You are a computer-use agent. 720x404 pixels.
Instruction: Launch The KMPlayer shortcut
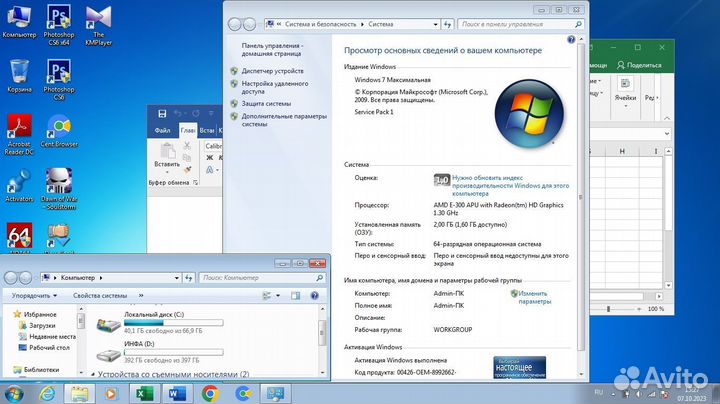pos(99,25)
